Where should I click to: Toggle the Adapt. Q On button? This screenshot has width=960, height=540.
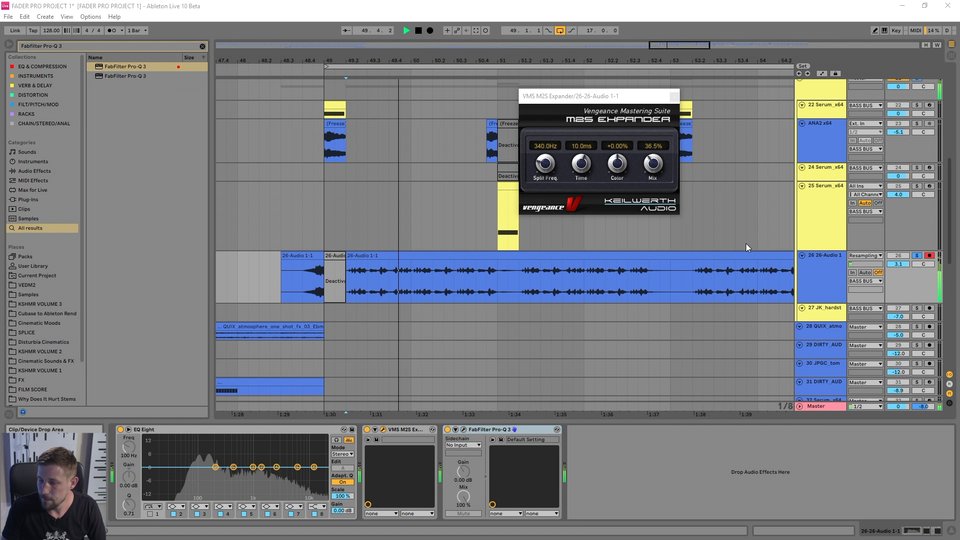[x=342, y=482]
